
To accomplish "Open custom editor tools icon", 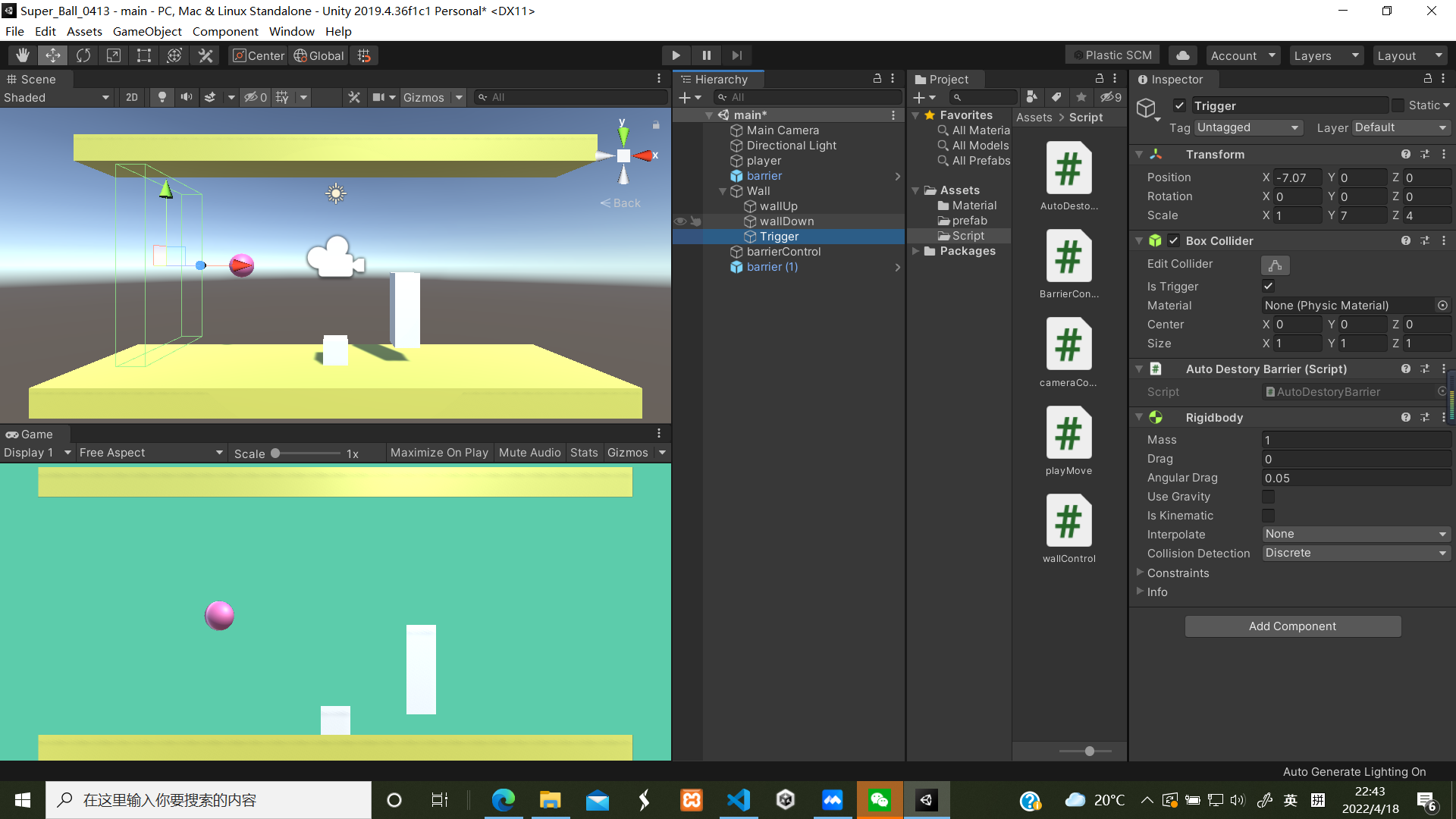I will [x=206, y=55].
